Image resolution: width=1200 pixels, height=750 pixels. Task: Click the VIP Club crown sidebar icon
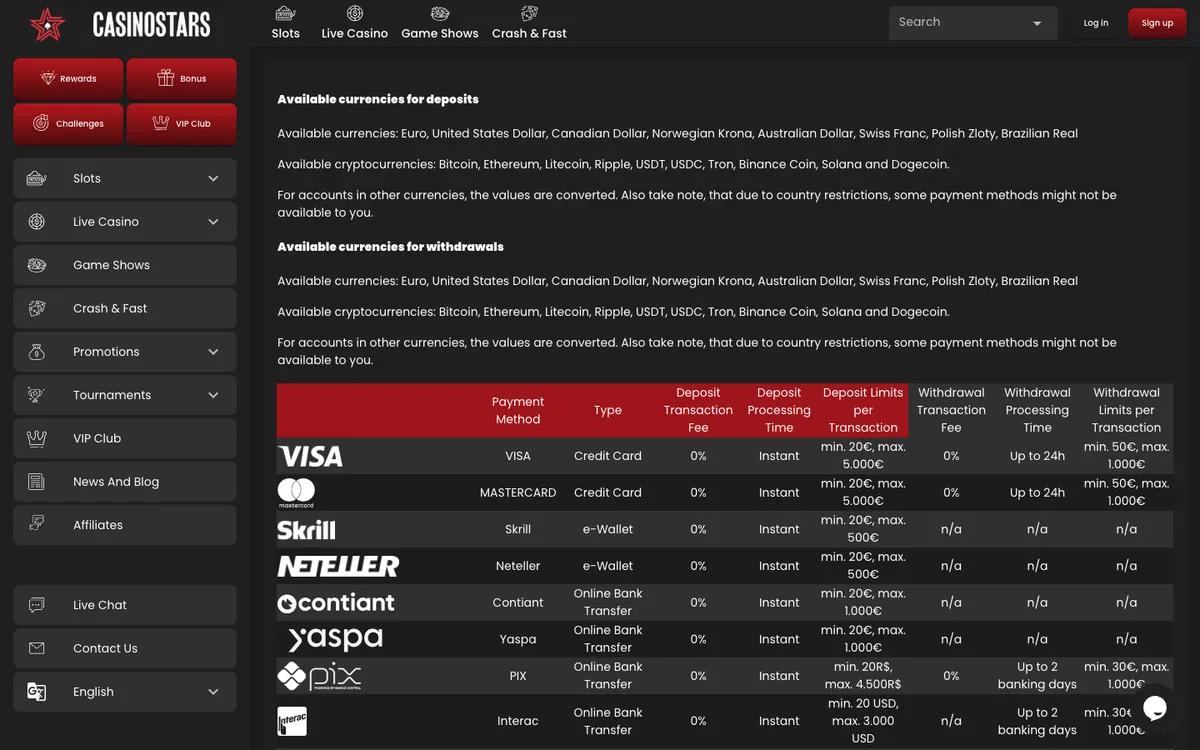(x=37, y=438)
